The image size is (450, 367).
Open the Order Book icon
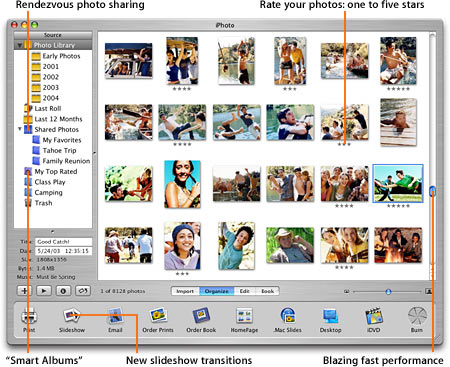point(201,315)
